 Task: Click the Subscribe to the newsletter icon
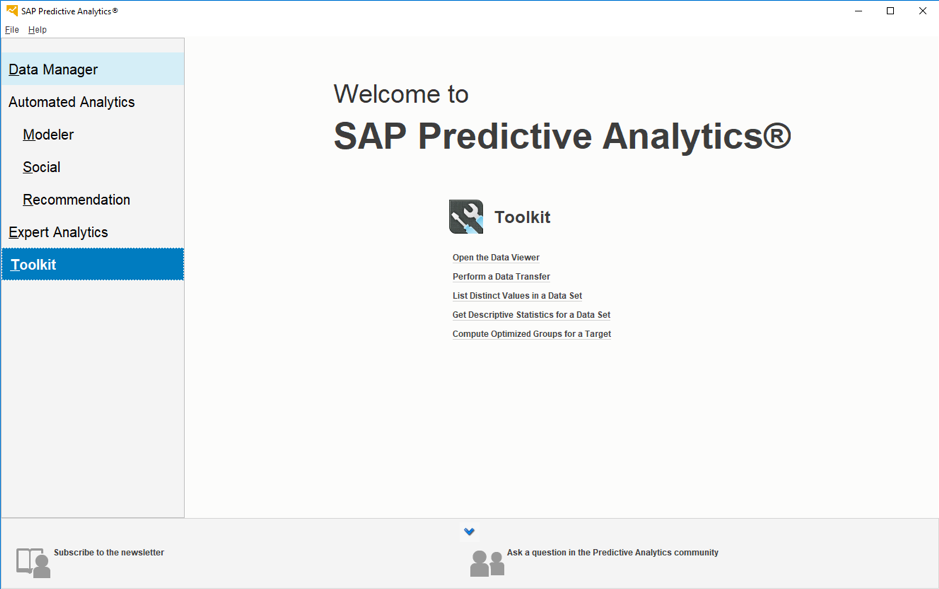(x=34, y=562)
